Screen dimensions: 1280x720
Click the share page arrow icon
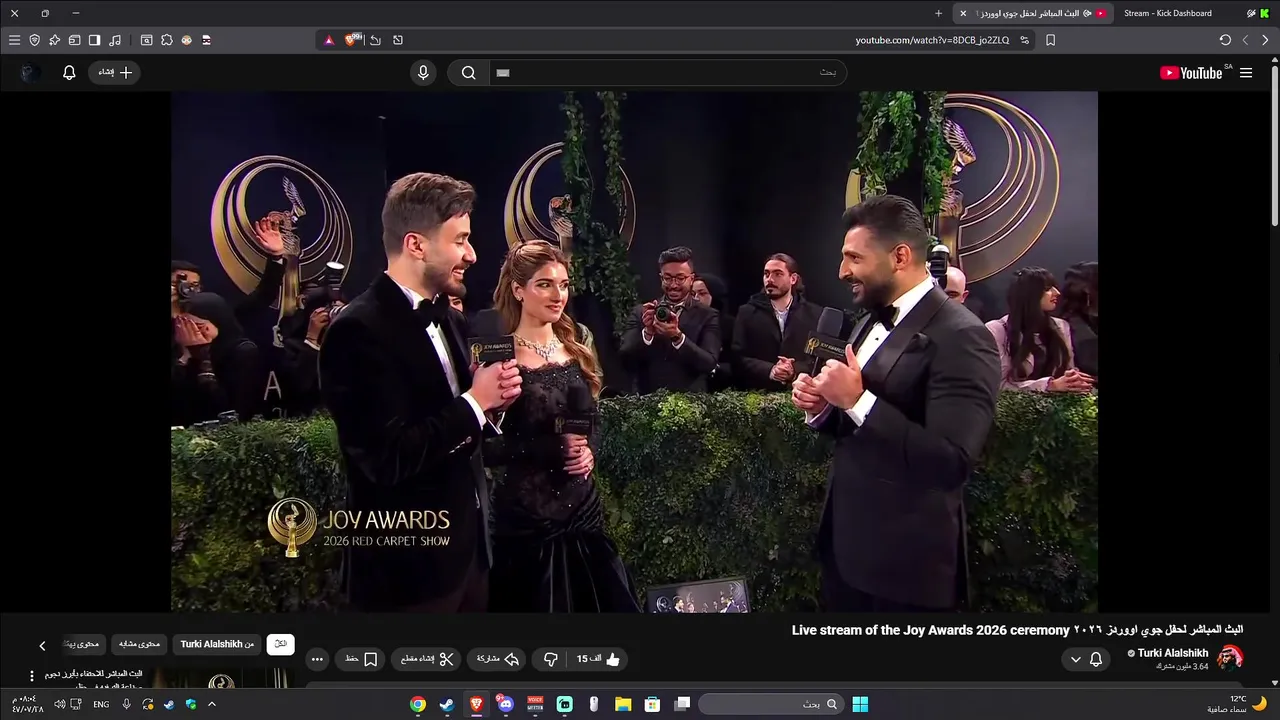point(375,40)
